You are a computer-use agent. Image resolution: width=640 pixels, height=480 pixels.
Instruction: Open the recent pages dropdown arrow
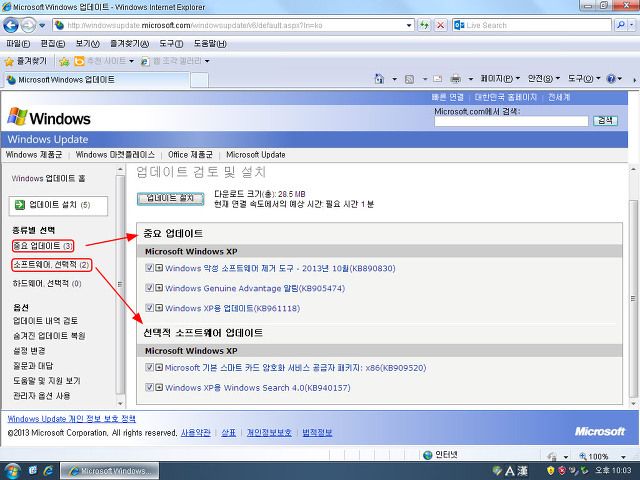click(x=42, y=25)
